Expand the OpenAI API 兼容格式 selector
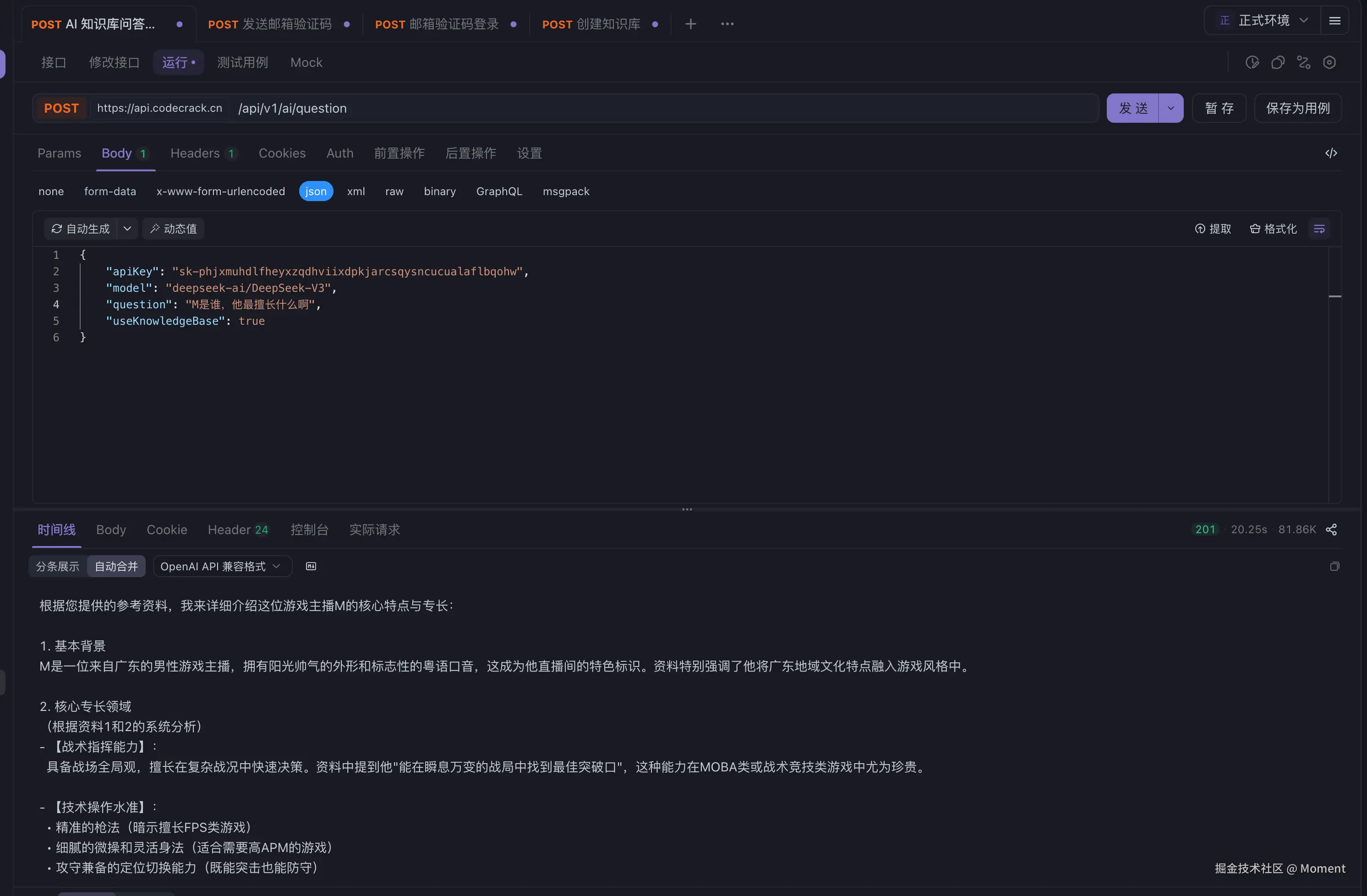The width and height of the screenshot is (1367, 896). [222, 566]
